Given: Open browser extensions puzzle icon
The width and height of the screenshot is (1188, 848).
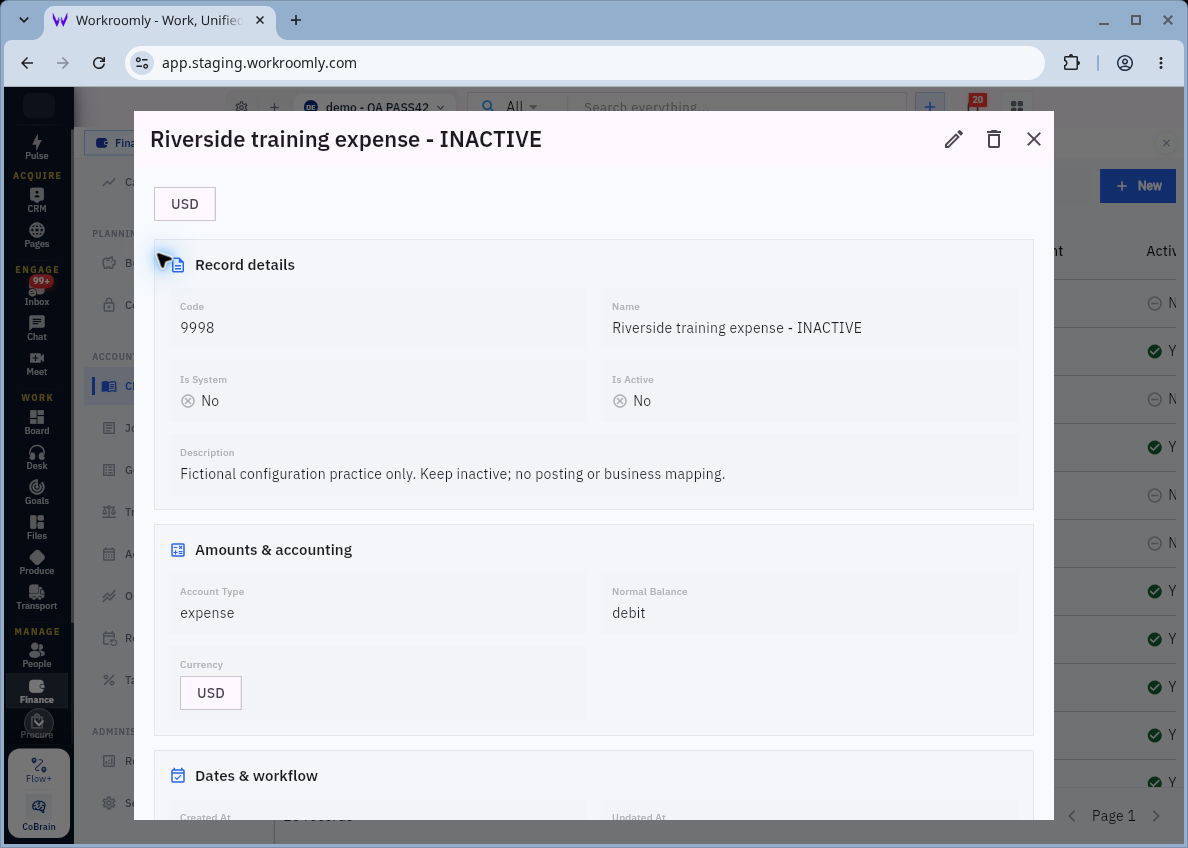Looking at the screenshot, I should tap(1071, 63).
